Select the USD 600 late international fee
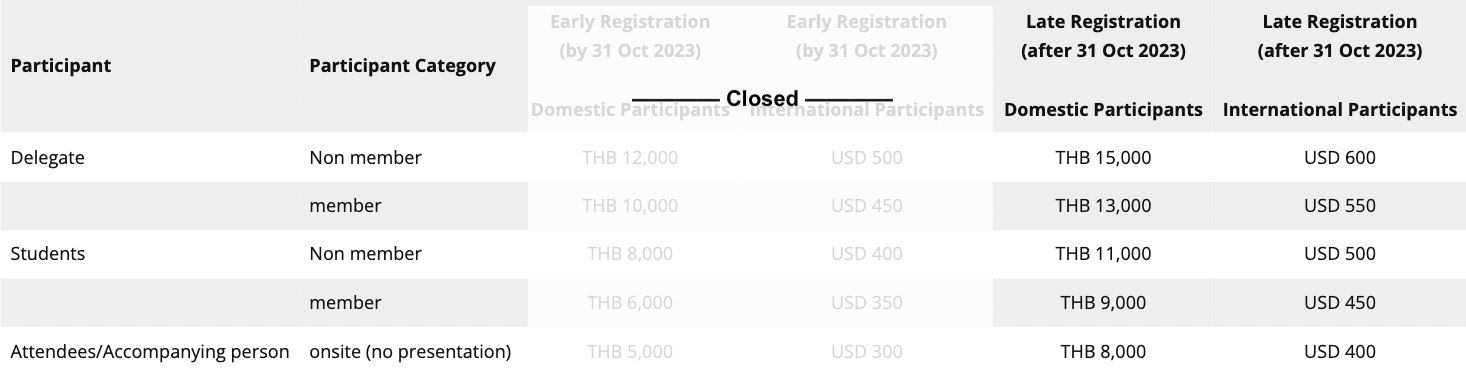Image resolution: width=1466 pixels, height=375 pixels. (x=1339, y=157)
